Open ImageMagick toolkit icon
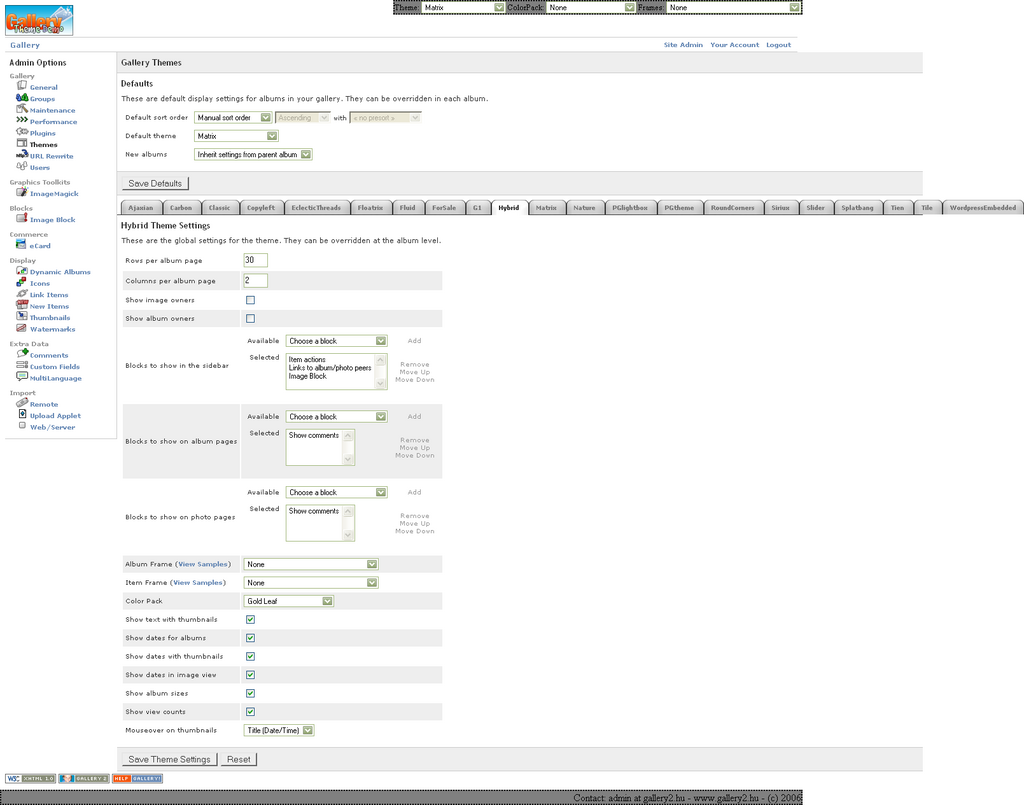 tap(22, 193)
